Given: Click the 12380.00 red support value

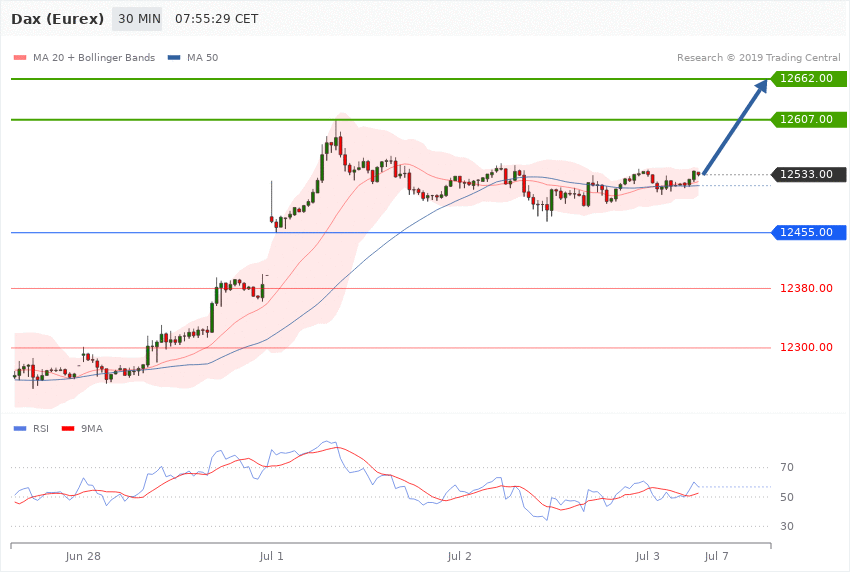Looking at the screenshot, I should [x=806, y=288].
